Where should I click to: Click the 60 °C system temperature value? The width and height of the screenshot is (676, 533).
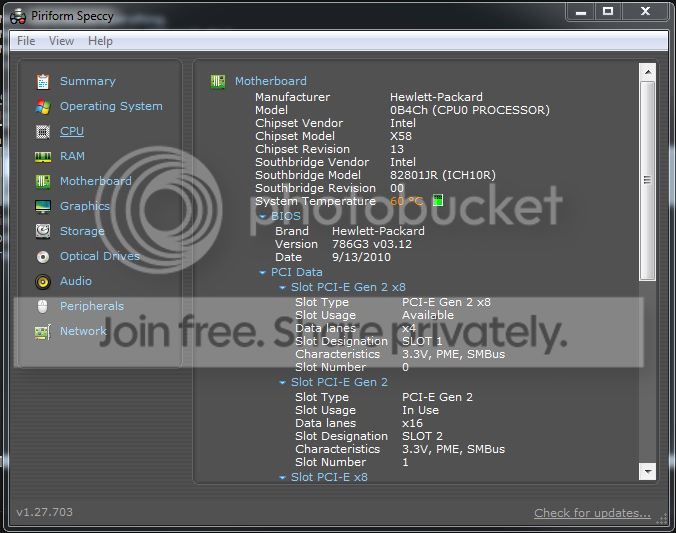point(406,201)
